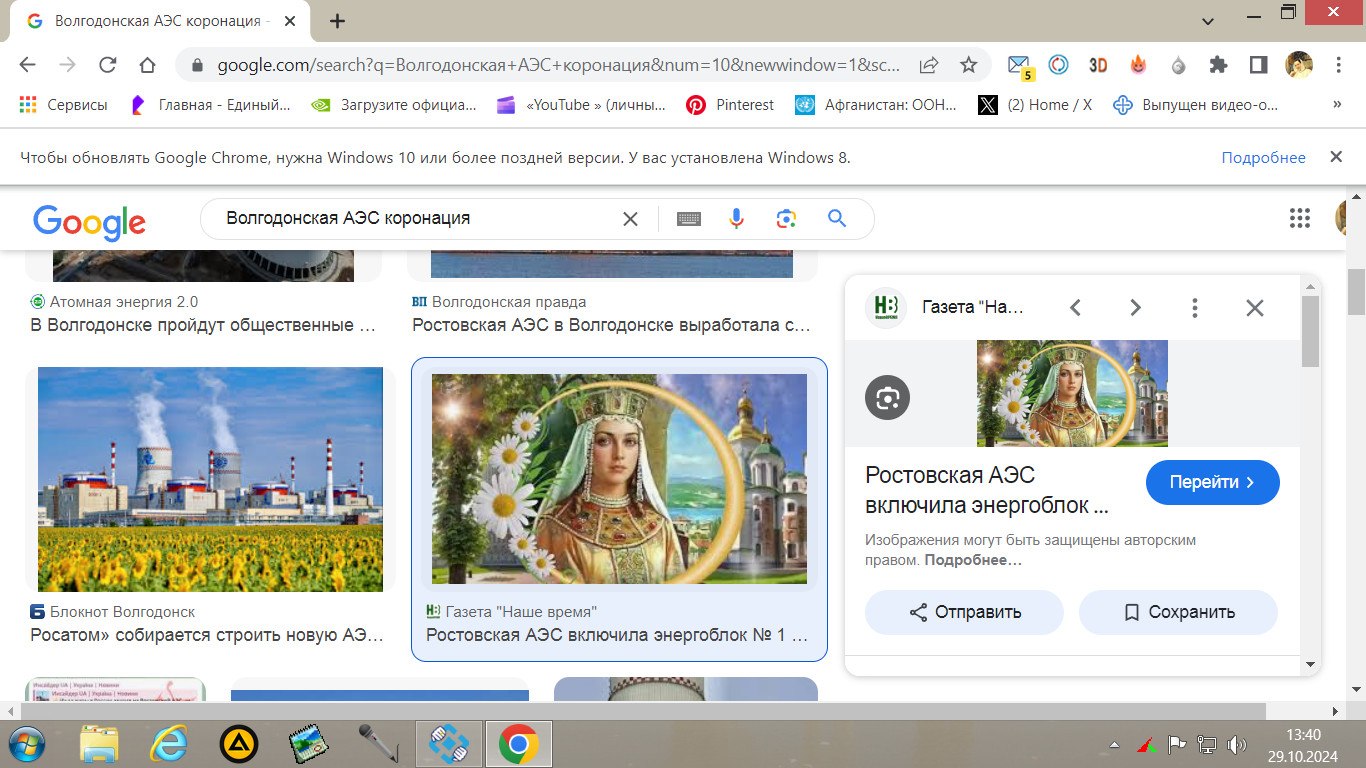Open the Главная - Единый bookmark
1366x768 pixels.
[210, 104]
